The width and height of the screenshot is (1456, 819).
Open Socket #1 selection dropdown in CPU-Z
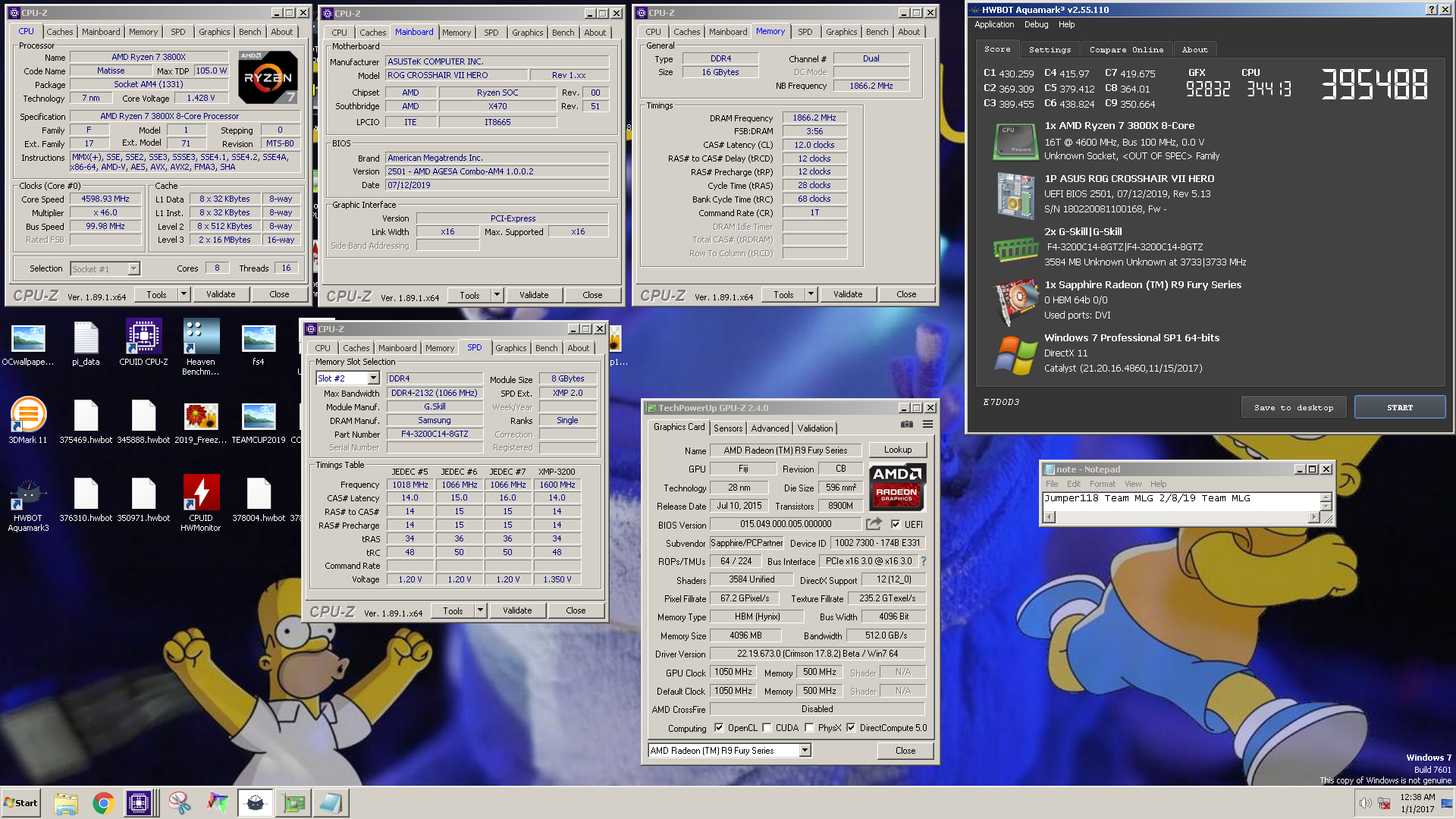(x=133, y=269)
